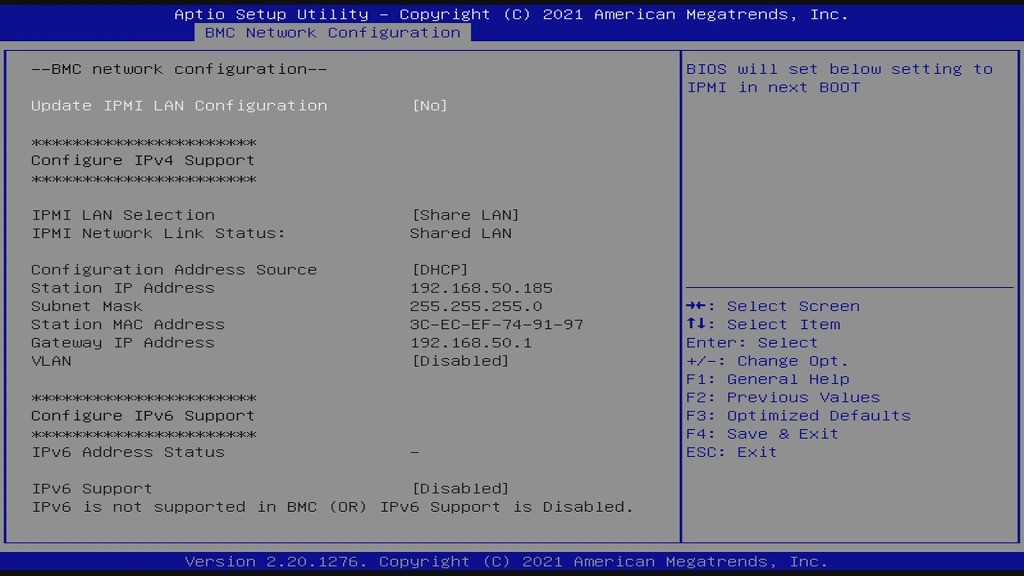The width and height of the screenshot is (1024, 576).
Task: Click the F4: Save & Exit hint
Action: [x=762, y=433]
